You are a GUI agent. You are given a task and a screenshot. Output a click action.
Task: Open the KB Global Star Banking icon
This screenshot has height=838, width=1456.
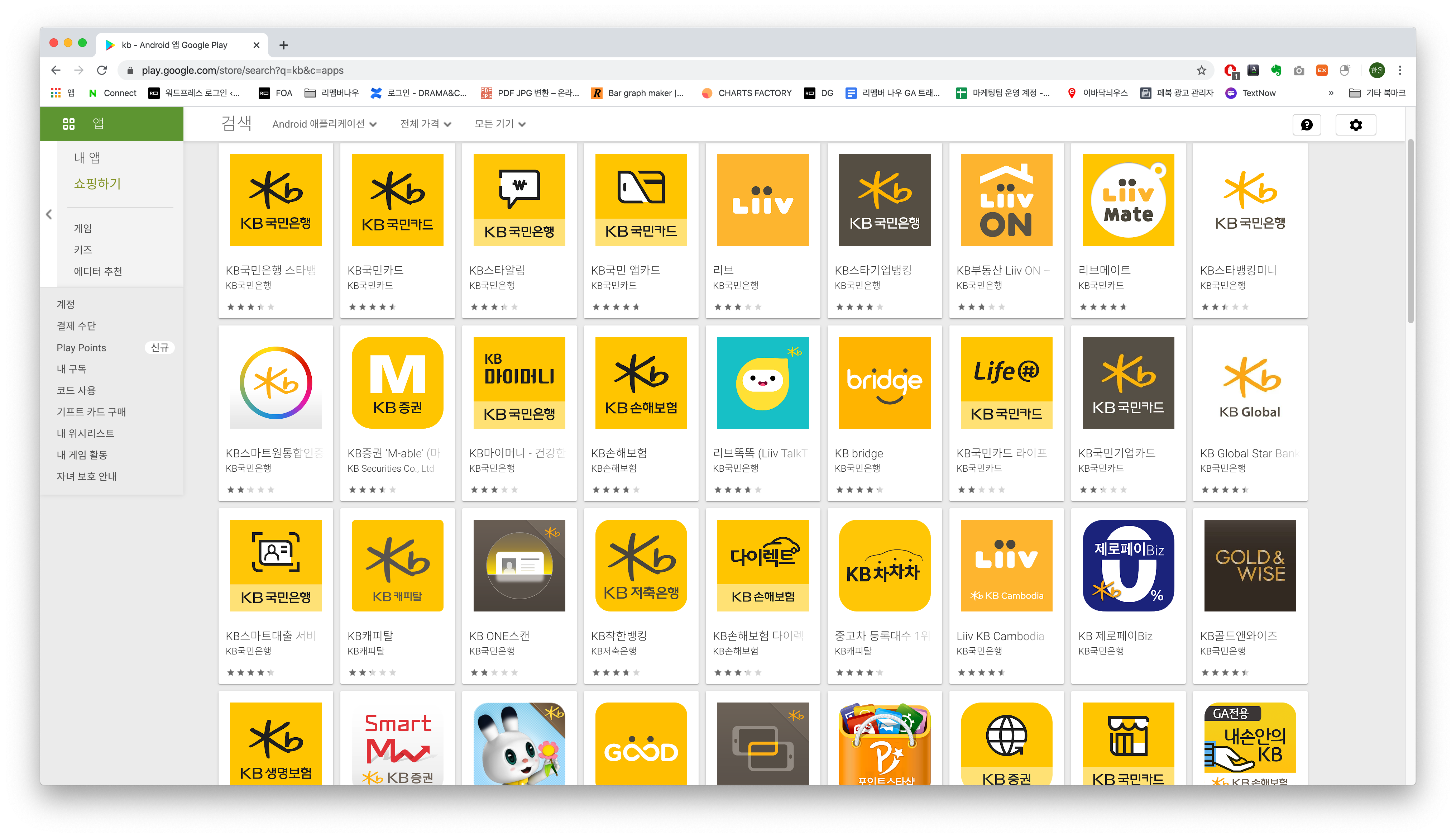click(1250, 383)
